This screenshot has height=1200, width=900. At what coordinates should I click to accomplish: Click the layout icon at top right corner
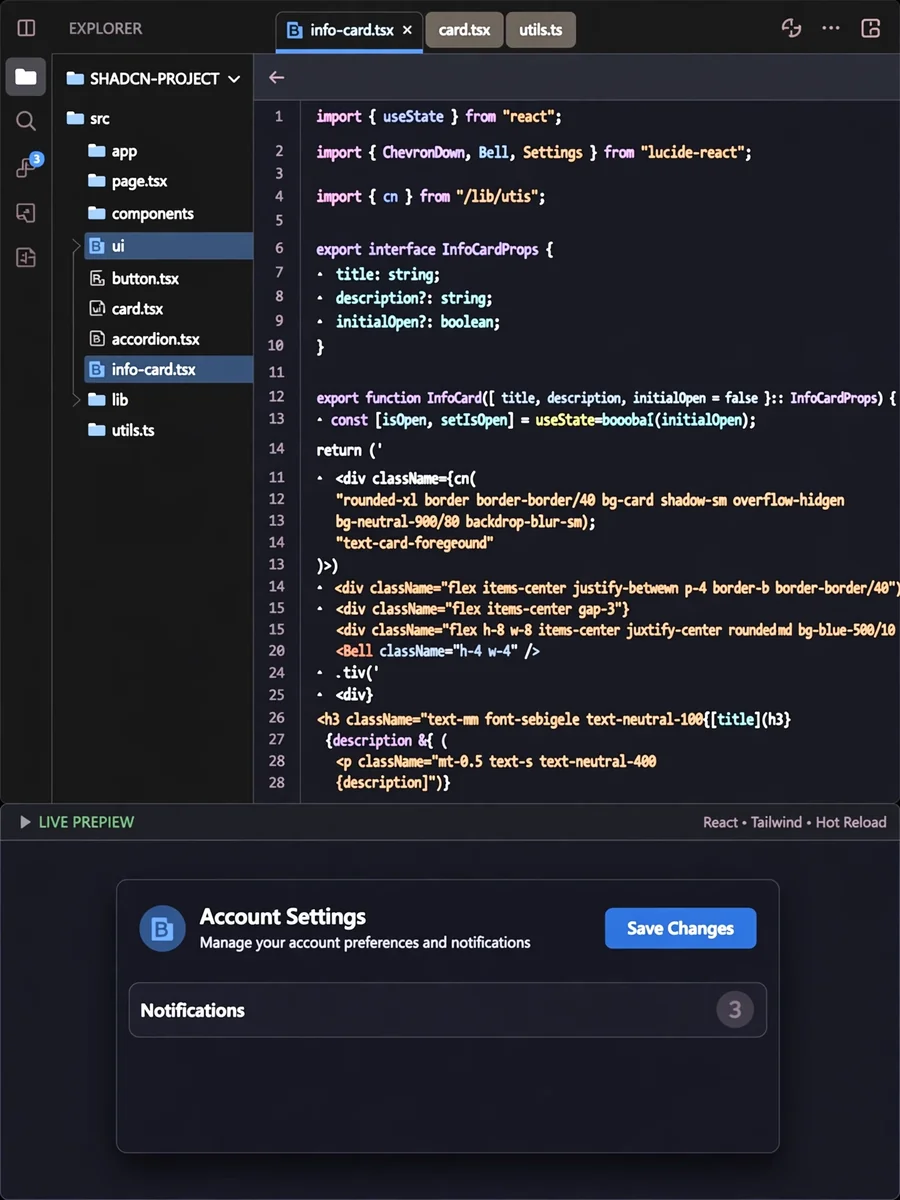click(x=871, y=28)
